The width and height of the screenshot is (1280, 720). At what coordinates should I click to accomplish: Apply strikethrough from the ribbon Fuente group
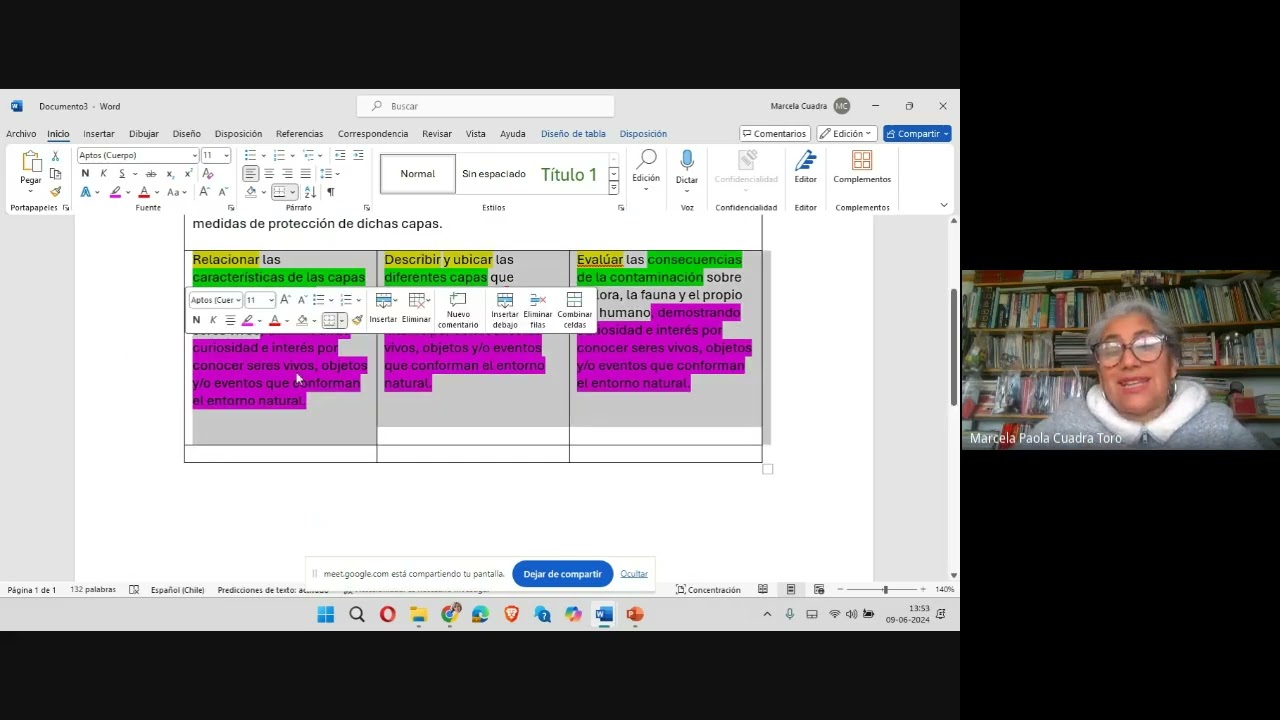coord(151,174)
